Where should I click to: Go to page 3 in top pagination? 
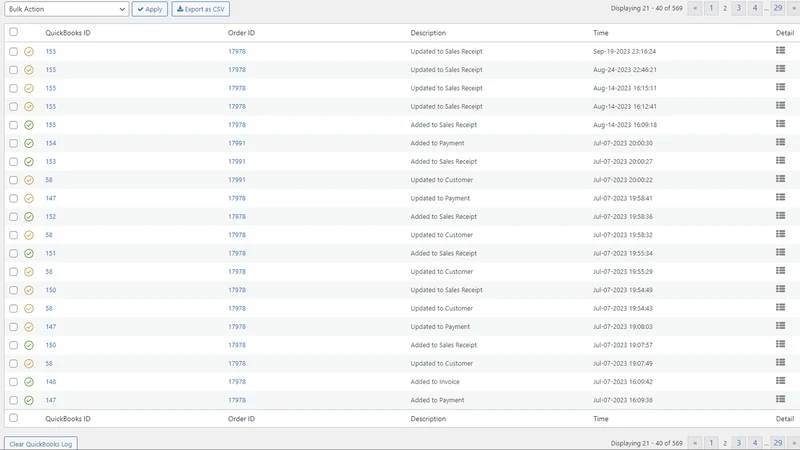click(x=738, y=8)
